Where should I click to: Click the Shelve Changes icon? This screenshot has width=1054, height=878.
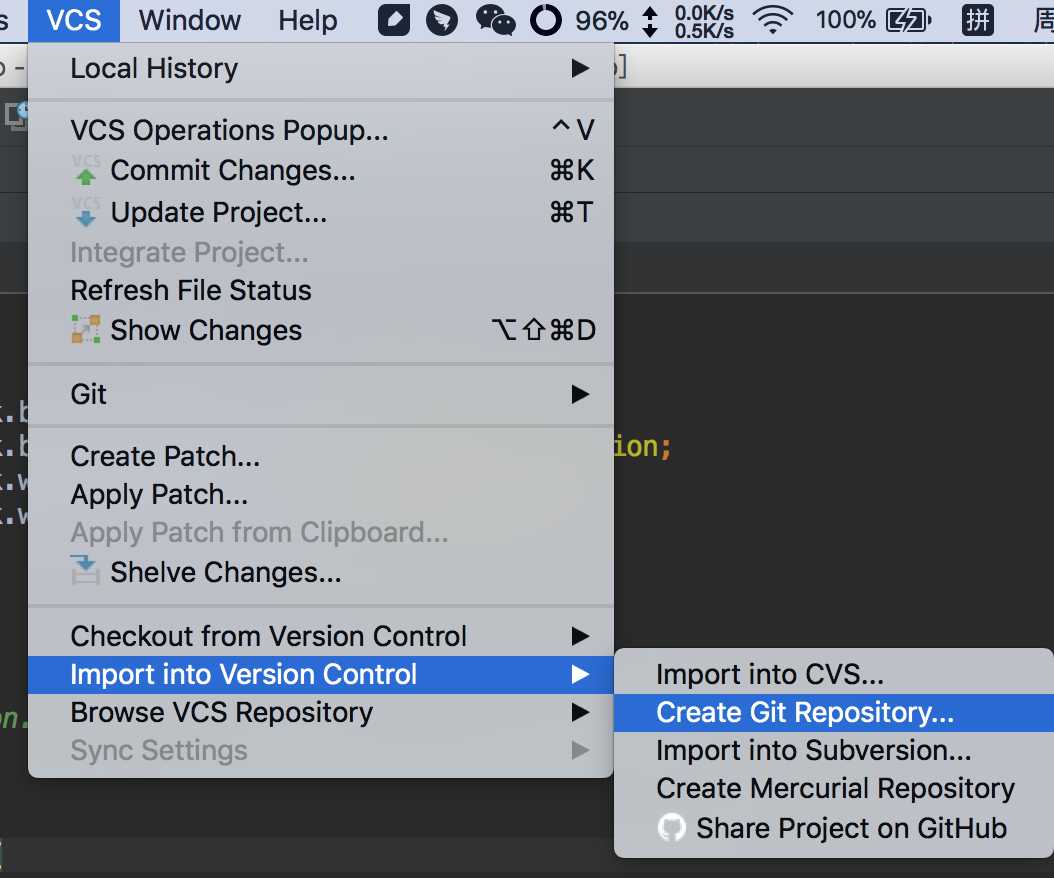86,572
